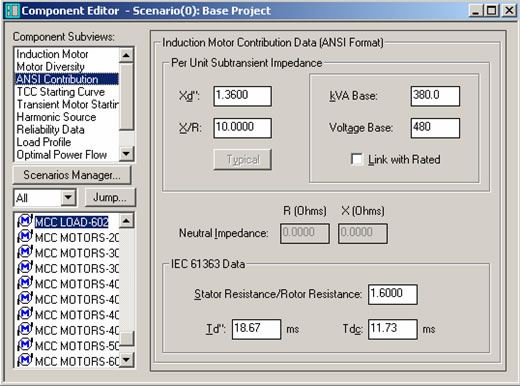Click up arrow of subviews list scrollbar
The width and height of the screenshot is (520, 386).
pos(126,55)
